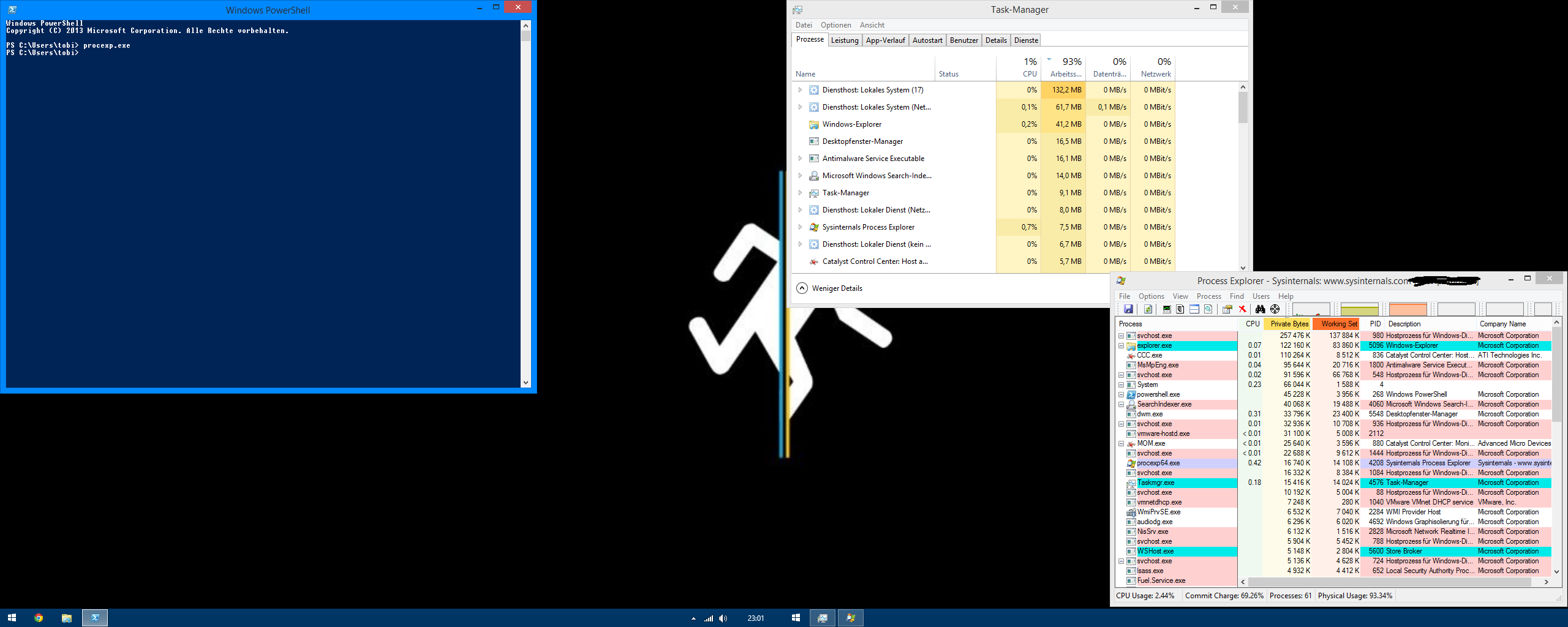Show hidden tray icons arrow
Viewport: 1568px width, 627px height.
pyautogui.click(x=693, y=618)
